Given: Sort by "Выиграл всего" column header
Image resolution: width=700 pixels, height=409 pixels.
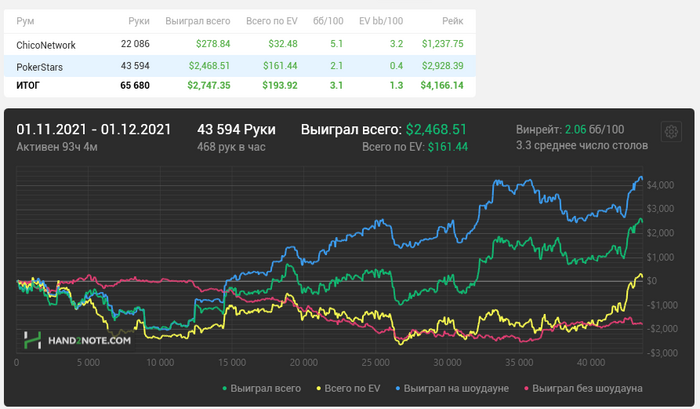Looking at the screenshot, I should click(198, 21).
